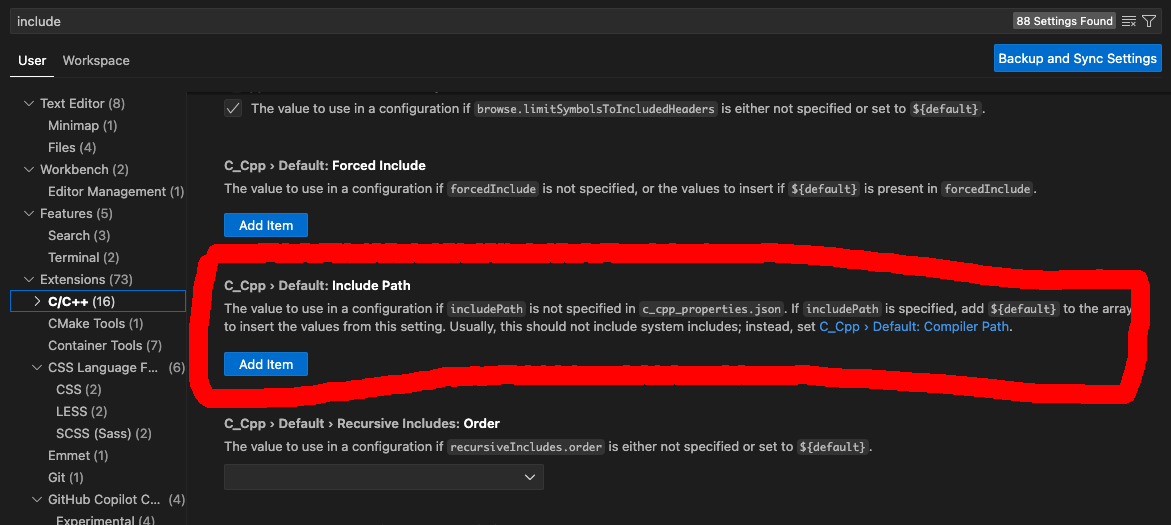
Task: Select the User settings tab
Action: pos(32,60)
